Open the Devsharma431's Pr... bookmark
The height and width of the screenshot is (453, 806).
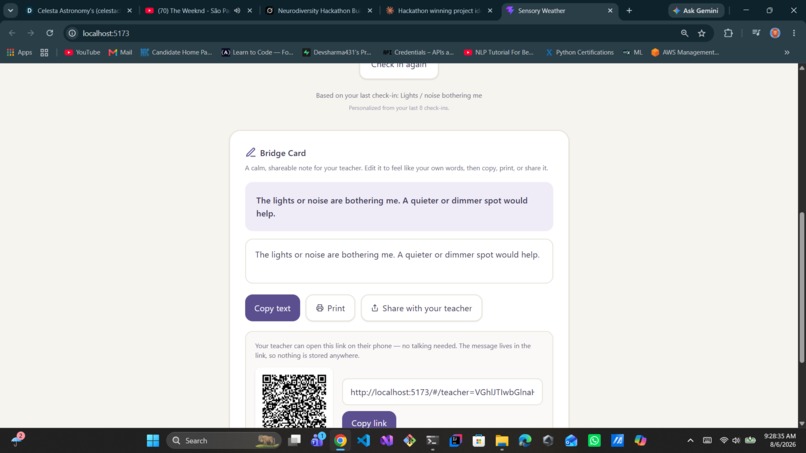[337, 52]
